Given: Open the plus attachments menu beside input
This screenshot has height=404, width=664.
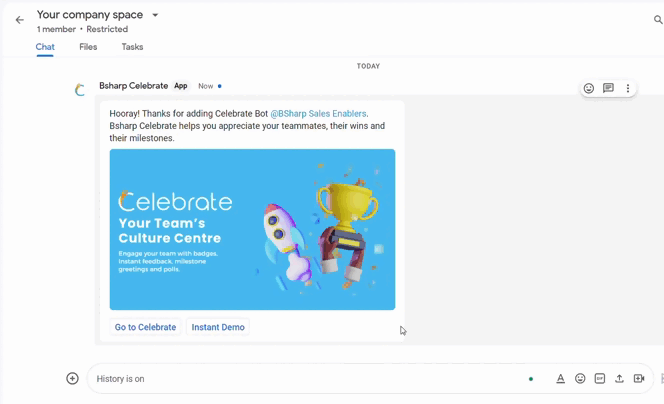Looking at the screenshot, I should click(72, 378).
